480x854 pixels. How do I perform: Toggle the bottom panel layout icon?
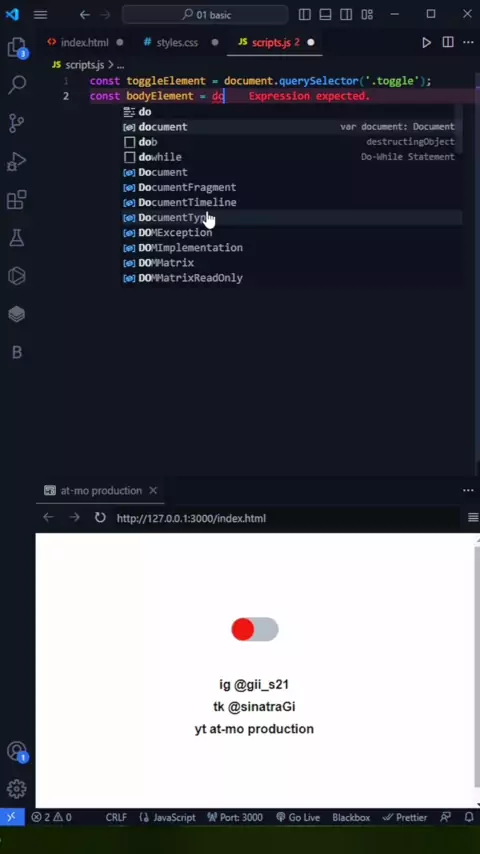click(x=325, y=15)
